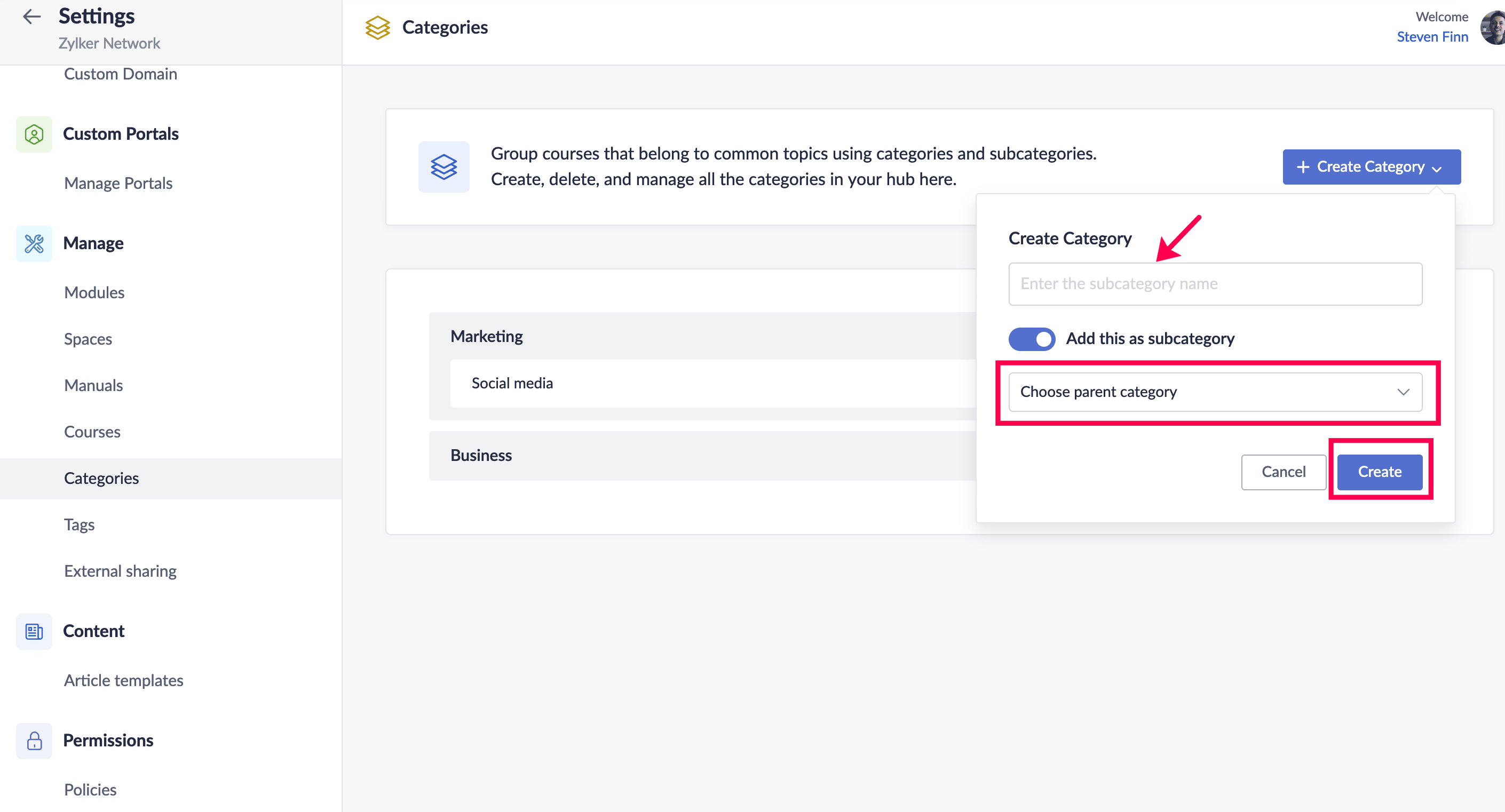Focus the subcategory name input field
The height and width of the screenshot is (812, 1505).
coord(1215,284)
